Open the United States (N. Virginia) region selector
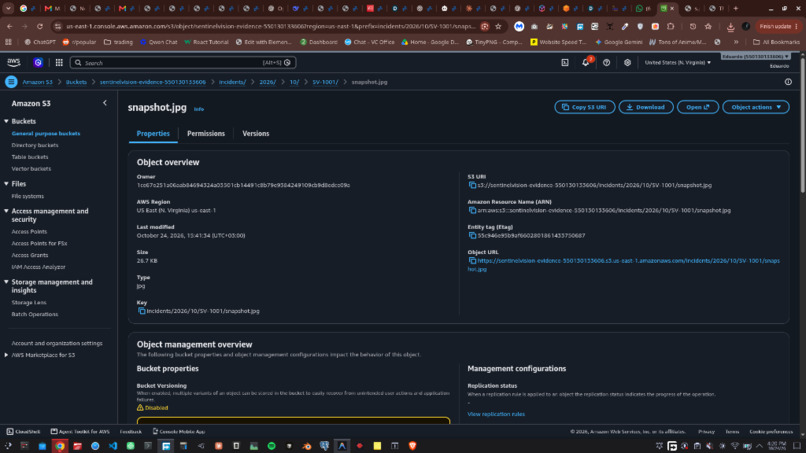The image size is (806, 453). tap(677, 62)
